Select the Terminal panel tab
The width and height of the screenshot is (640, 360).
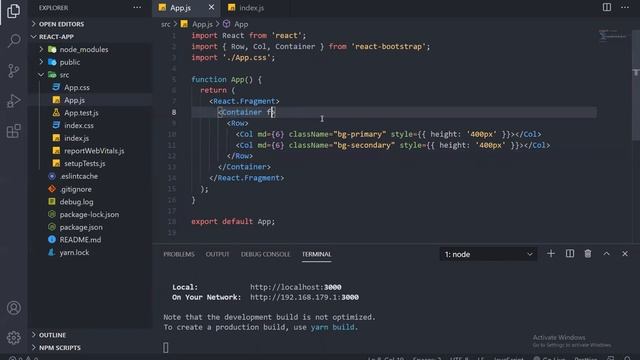click(x=317, y=254)
